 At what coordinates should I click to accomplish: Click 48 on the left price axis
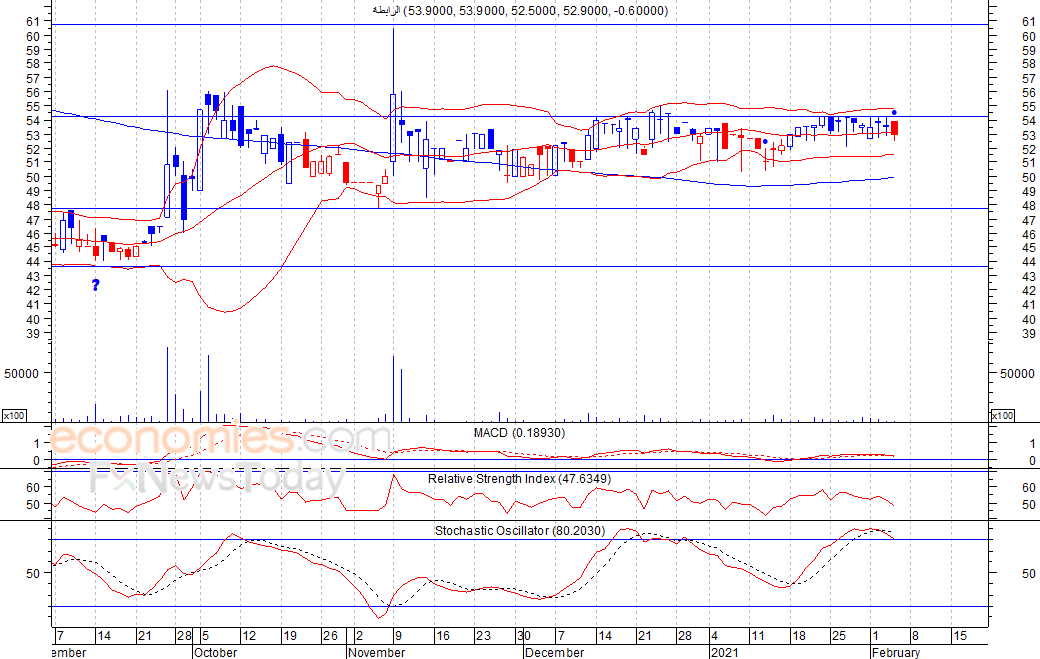(33, 206)
